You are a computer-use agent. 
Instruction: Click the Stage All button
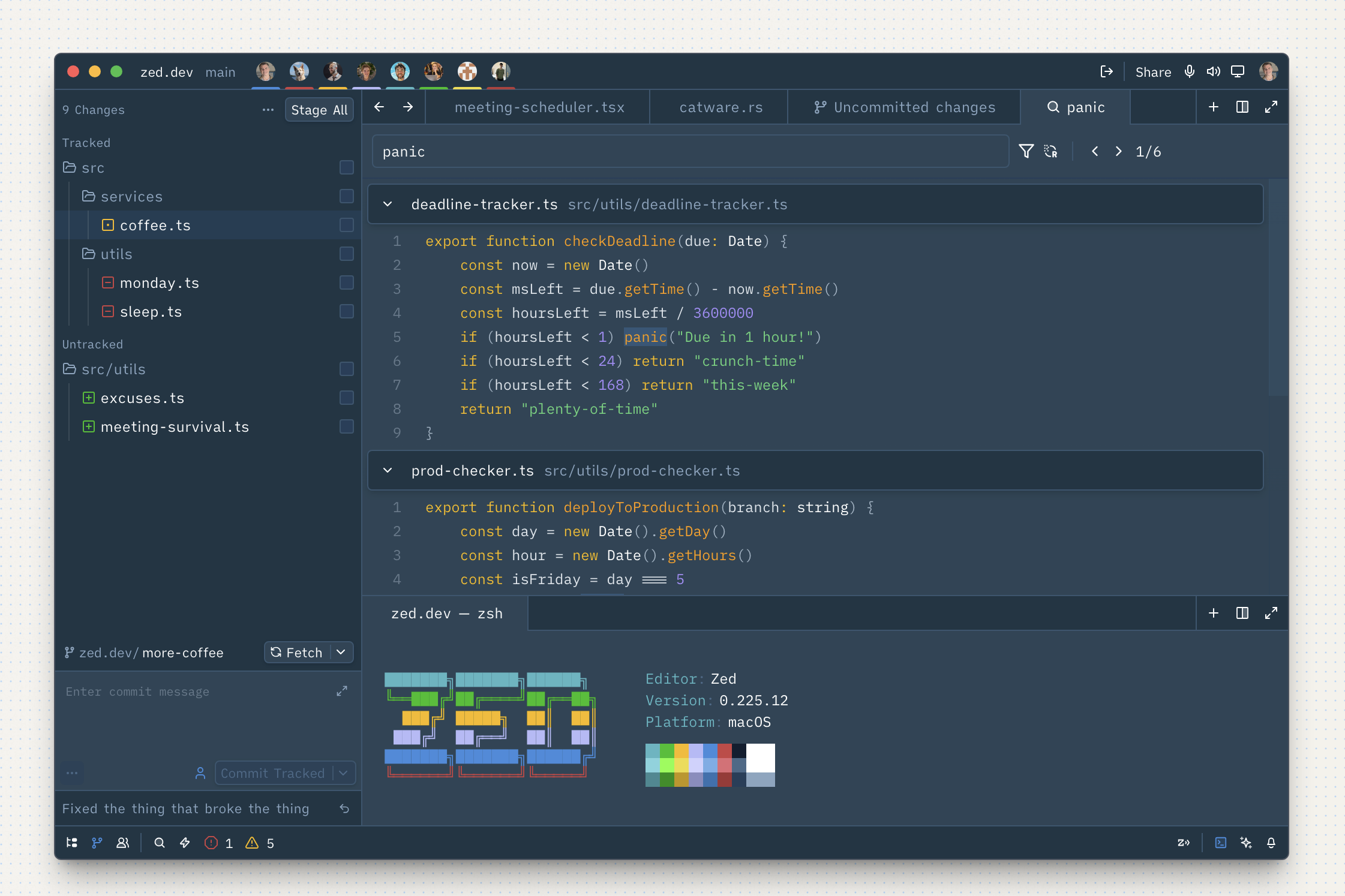[x=319, y=110]
